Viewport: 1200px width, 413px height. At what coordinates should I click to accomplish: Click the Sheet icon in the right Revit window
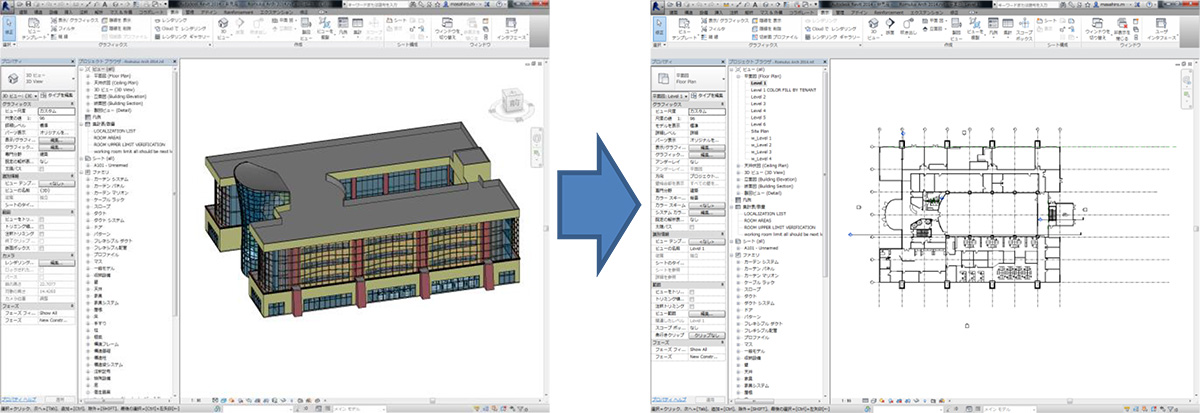click(x=1047, y=21)
